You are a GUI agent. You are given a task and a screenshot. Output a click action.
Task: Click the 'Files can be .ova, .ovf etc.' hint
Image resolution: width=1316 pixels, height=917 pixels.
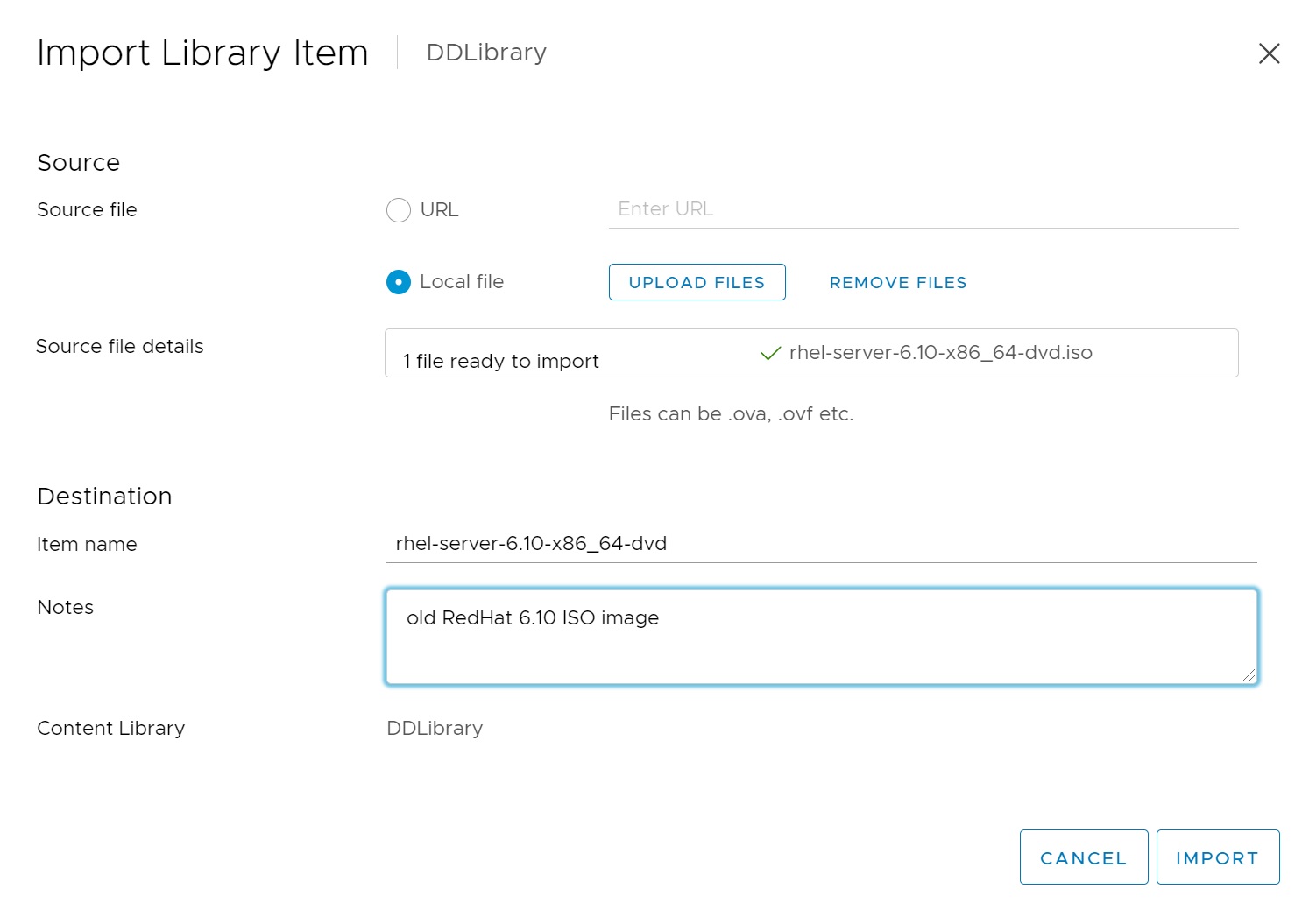[731, 413]
